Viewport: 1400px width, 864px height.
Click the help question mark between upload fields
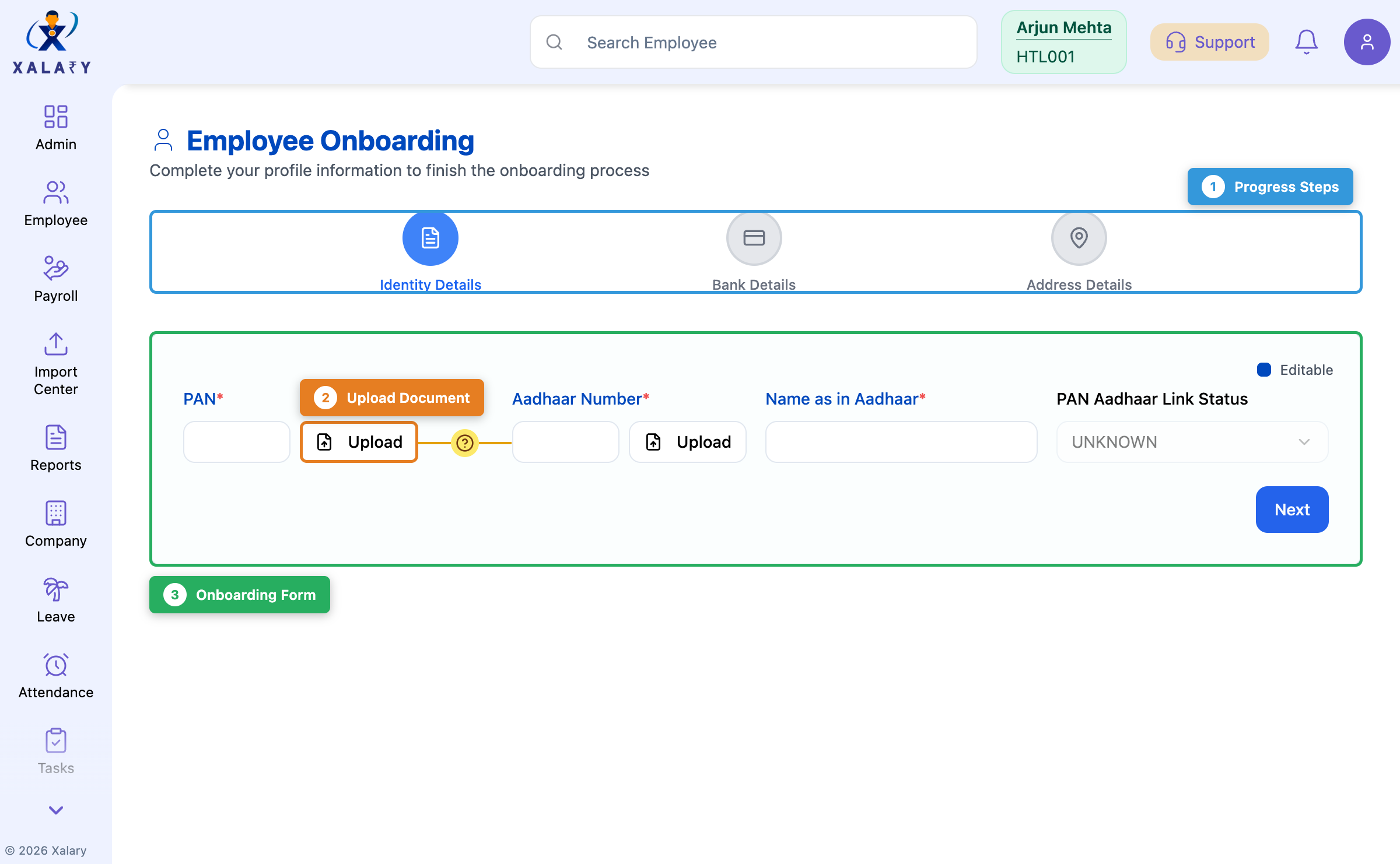pos(464,443)
